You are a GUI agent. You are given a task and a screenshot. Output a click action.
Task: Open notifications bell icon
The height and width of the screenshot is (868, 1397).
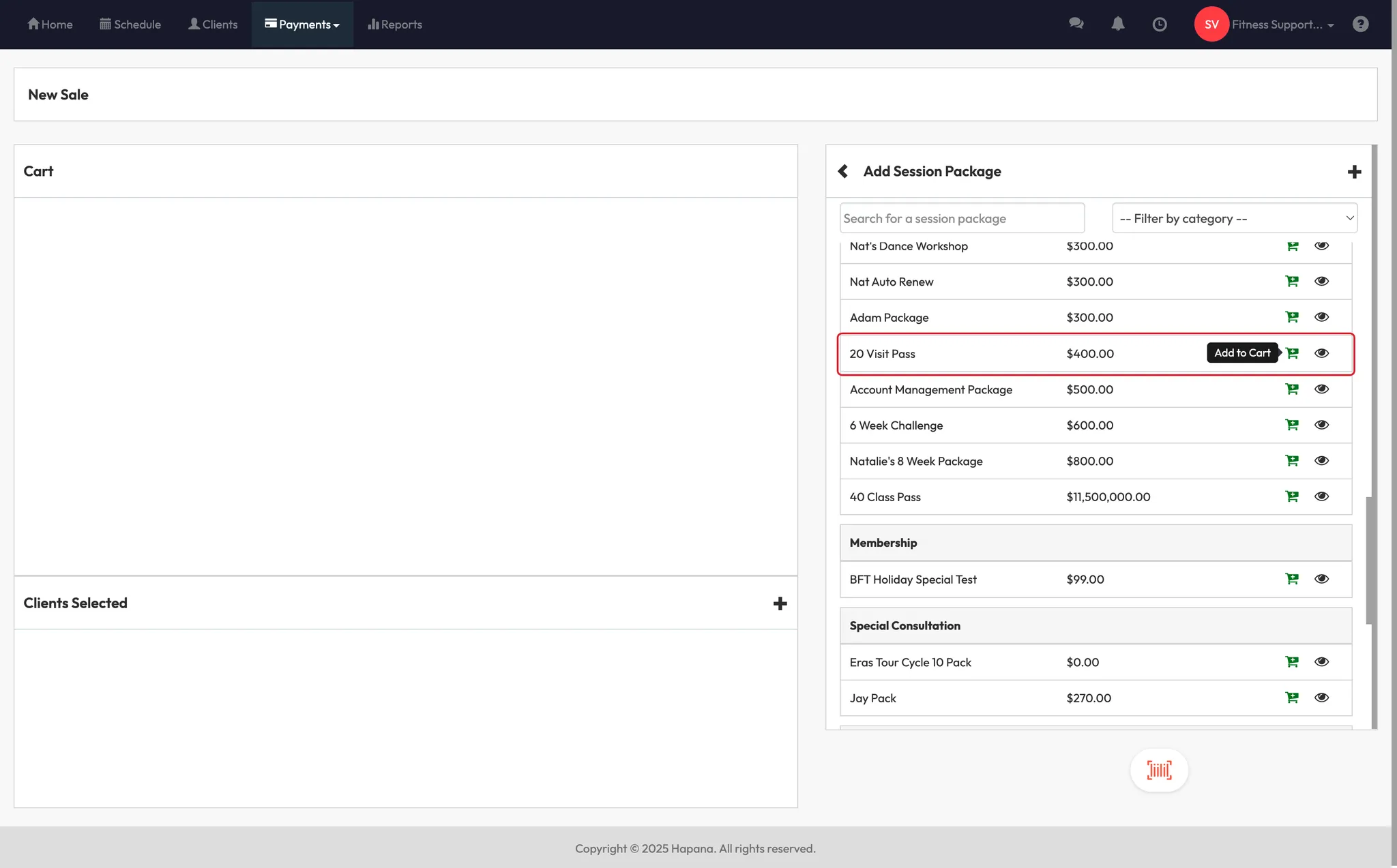click(1118, 24)
